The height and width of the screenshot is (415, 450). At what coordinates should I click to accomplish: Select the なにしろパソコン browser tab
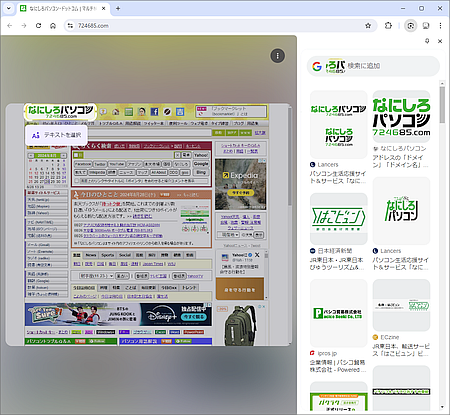(63, 9)
